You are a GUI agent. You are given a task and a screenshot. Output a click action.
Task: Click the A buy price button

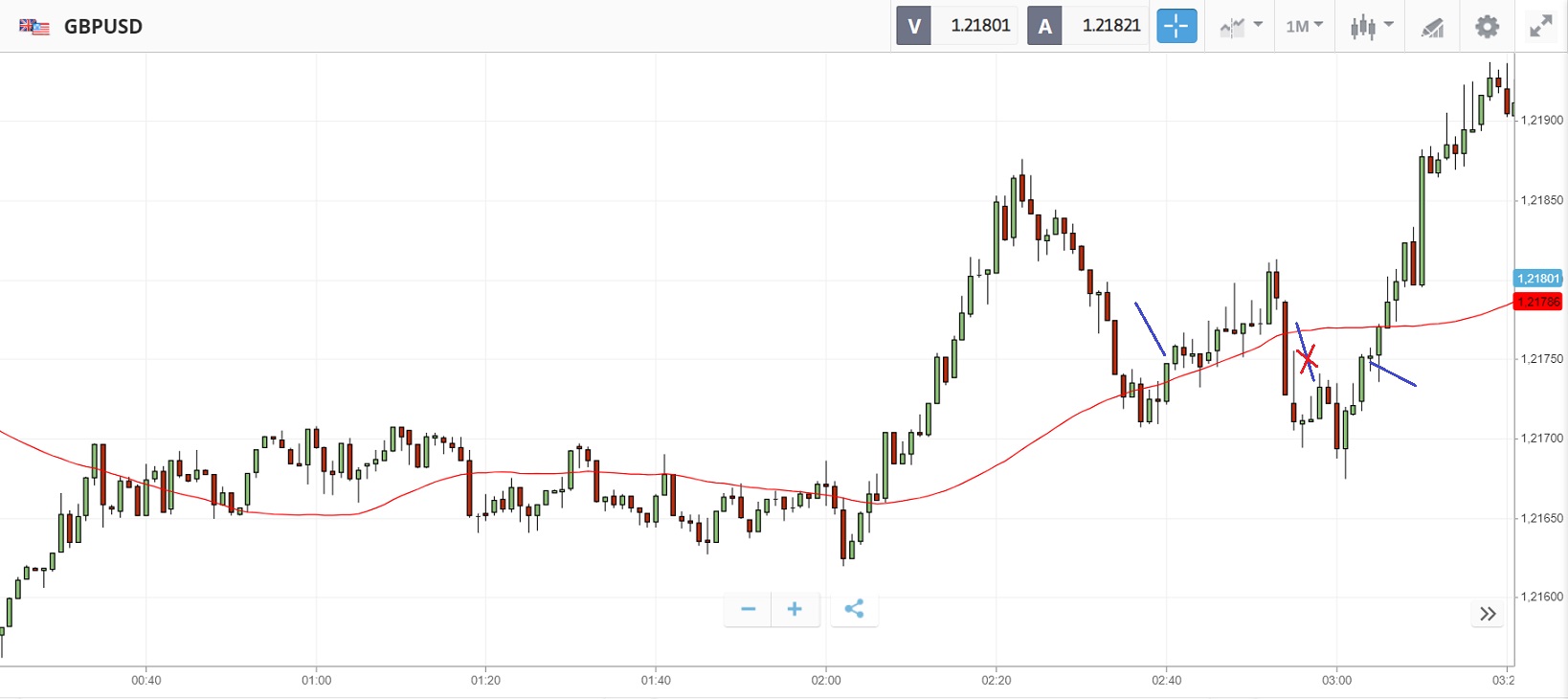tap(1044, 26)
